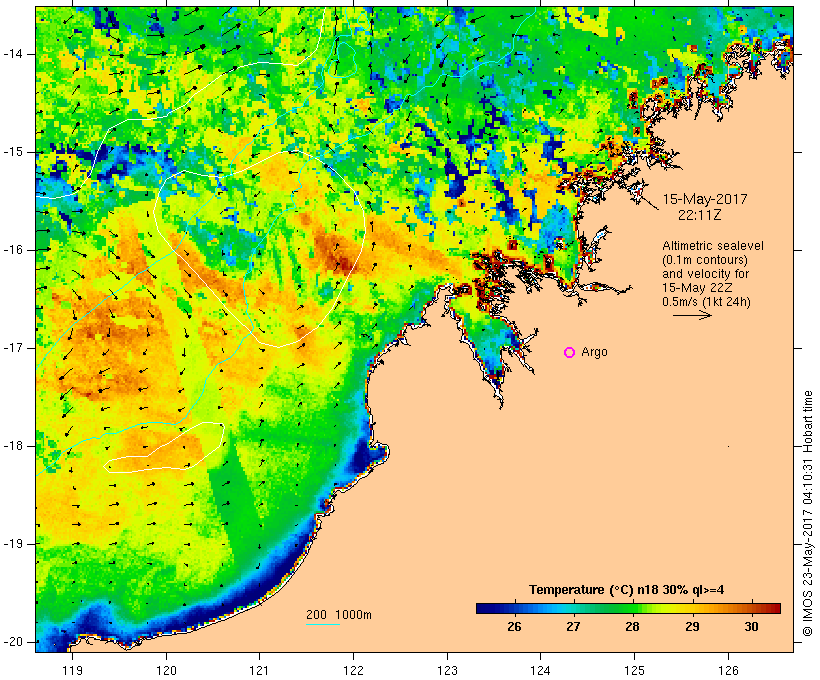The image size is (820, 680).
Task: Click latitude label -14 on the axis
Action: point(12,54)
